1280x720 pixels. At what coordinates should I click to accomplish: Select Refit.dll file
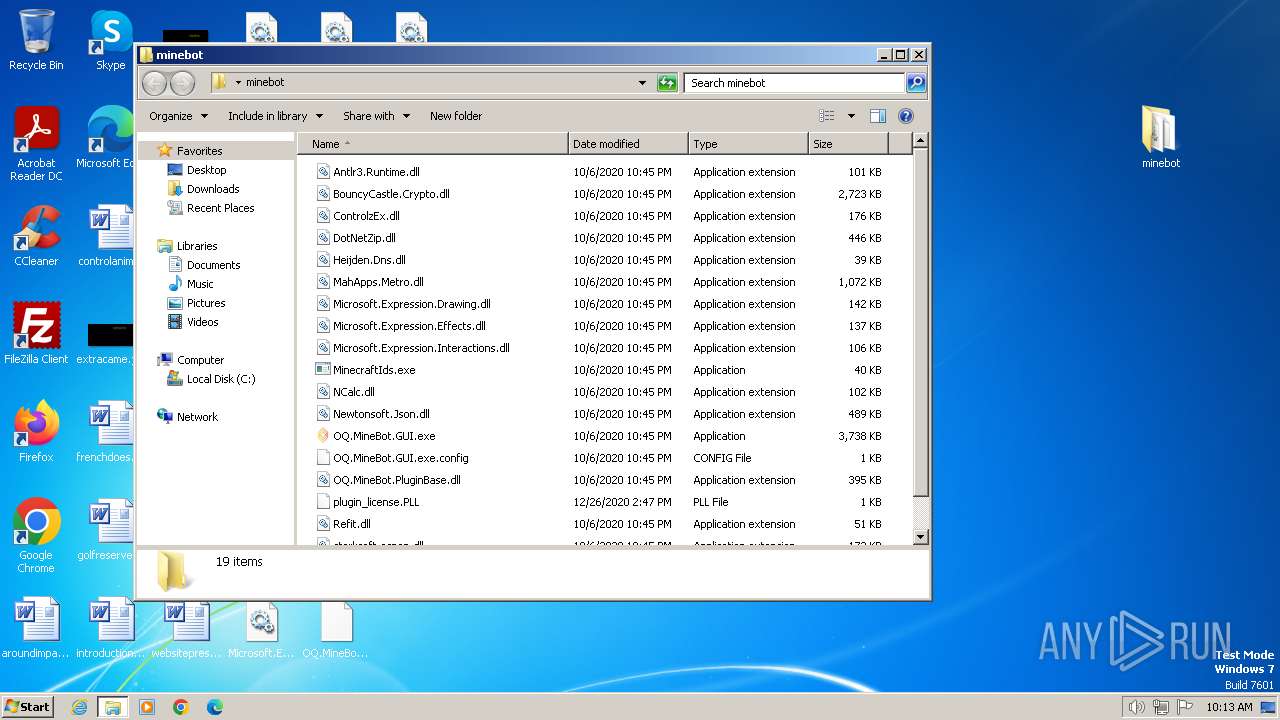(352, 524)
